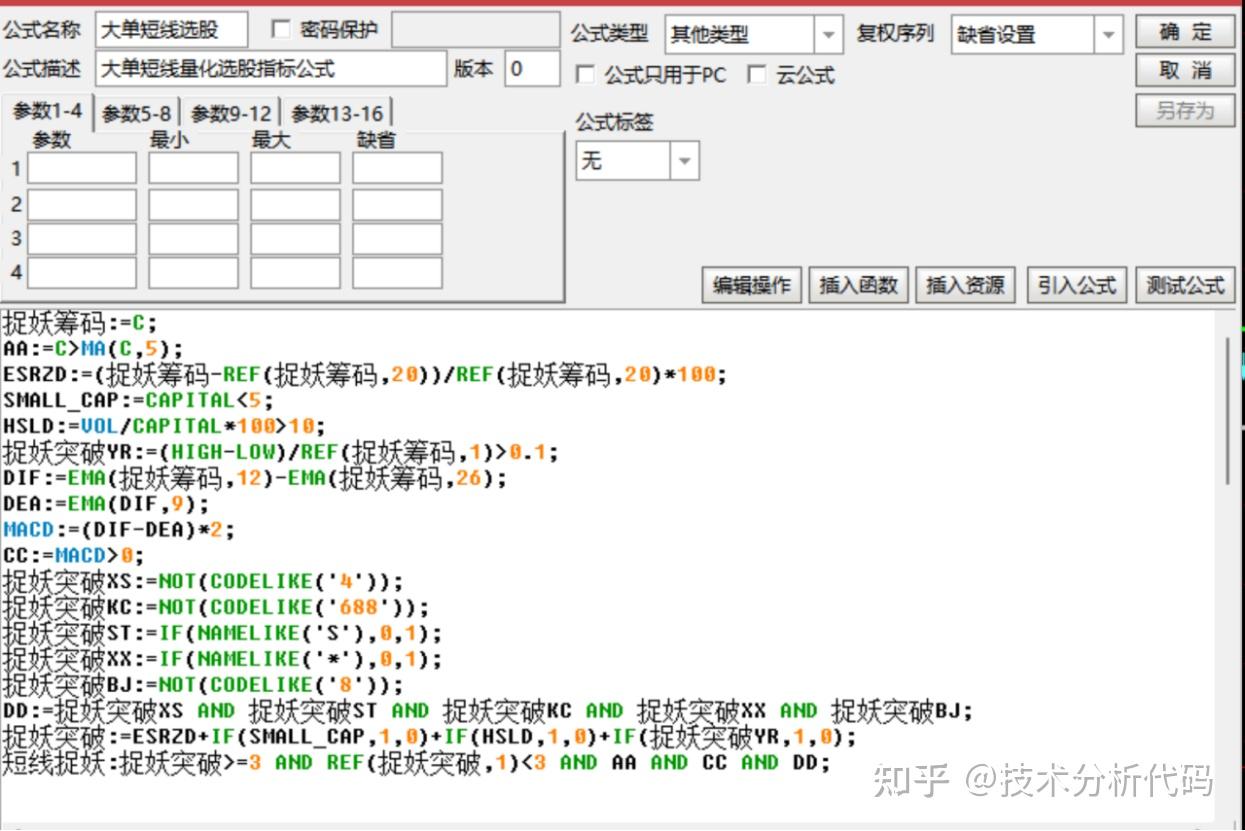Click the 插入函数 button
The width and height of the screenshot is (1245, 831).
click(x=858, y=285)
